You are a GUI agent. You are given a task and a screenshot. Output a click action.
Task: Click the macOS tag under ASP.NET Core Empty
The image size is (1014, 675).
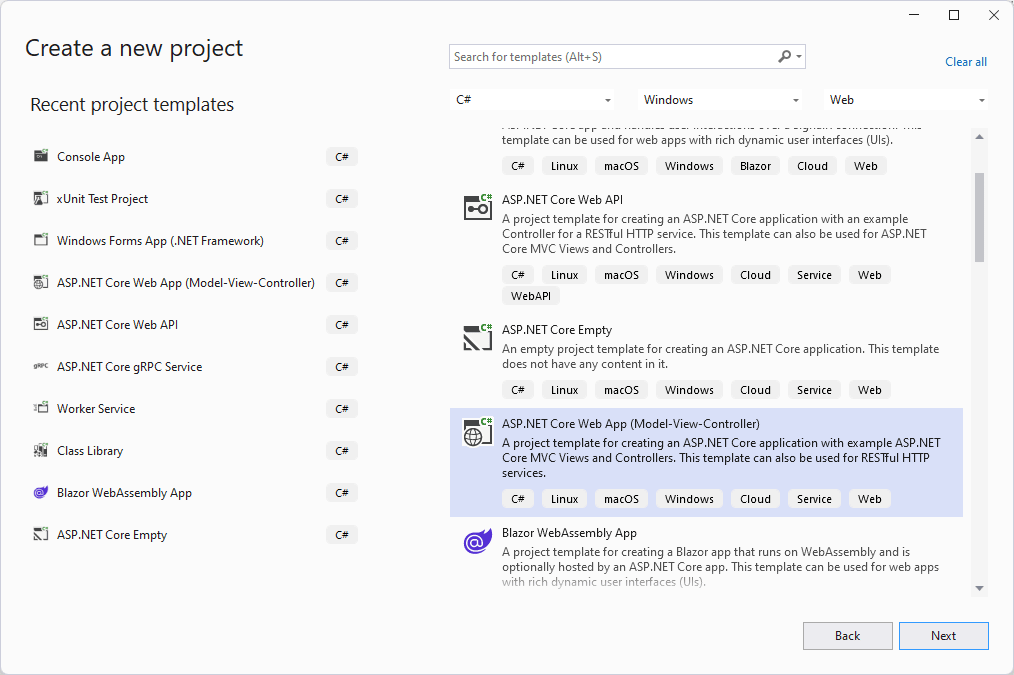pos(621,390)
